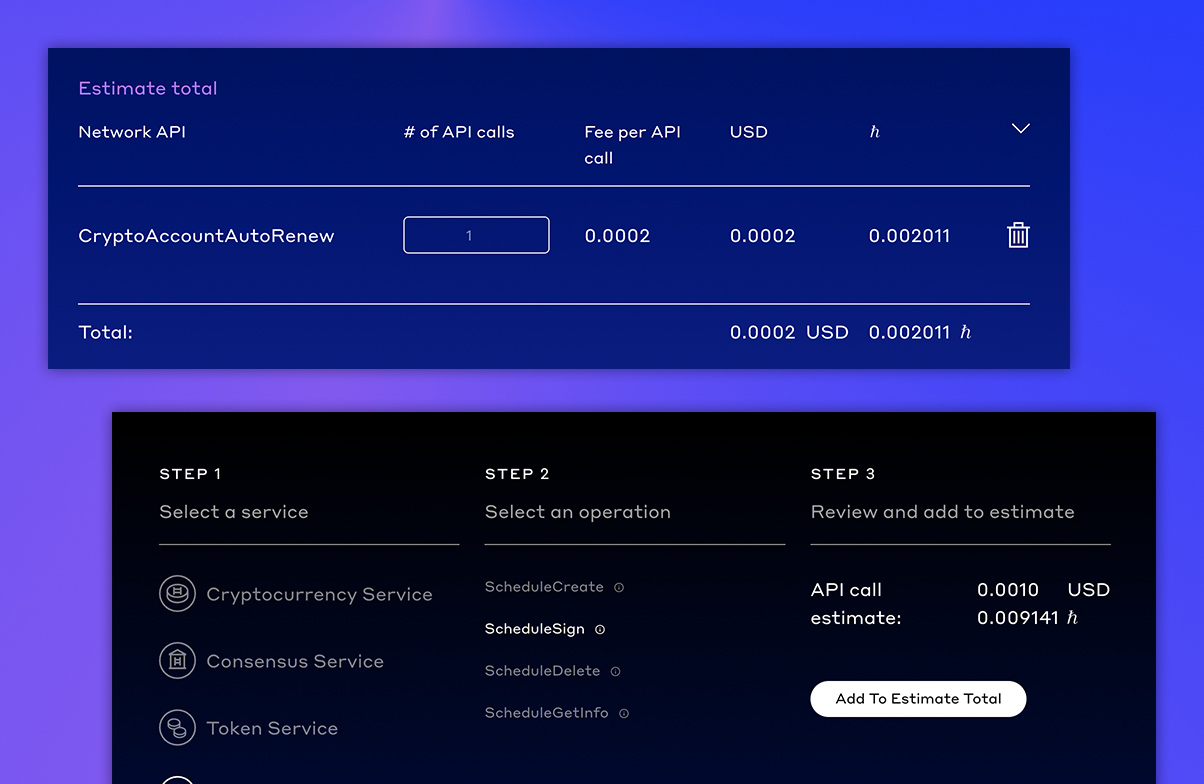
Task: Select ScheduleGetInfo from the operation list
Action: point(548,712)
